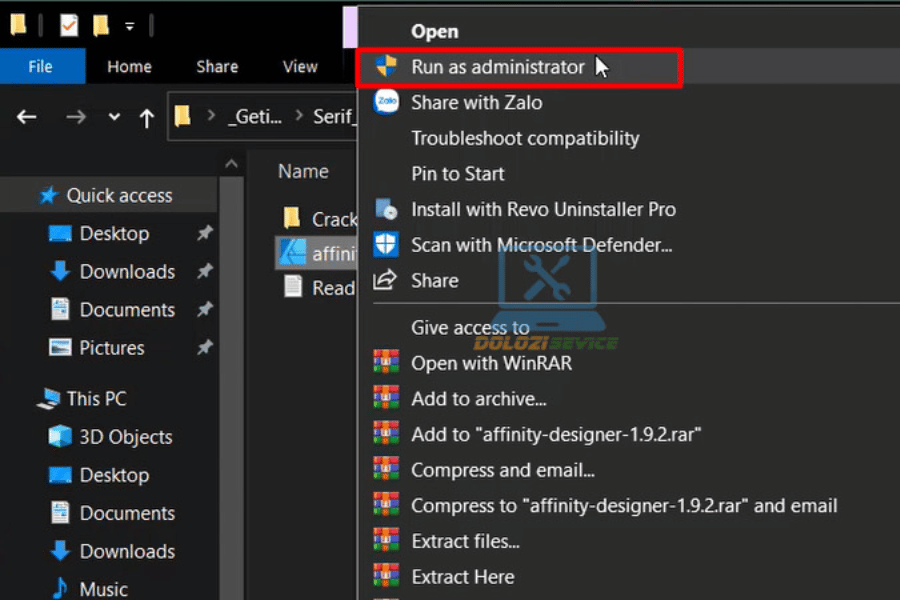Click the Up arrow navigation icon
This screenshot has height=600, width=900.
click(147, 118)
